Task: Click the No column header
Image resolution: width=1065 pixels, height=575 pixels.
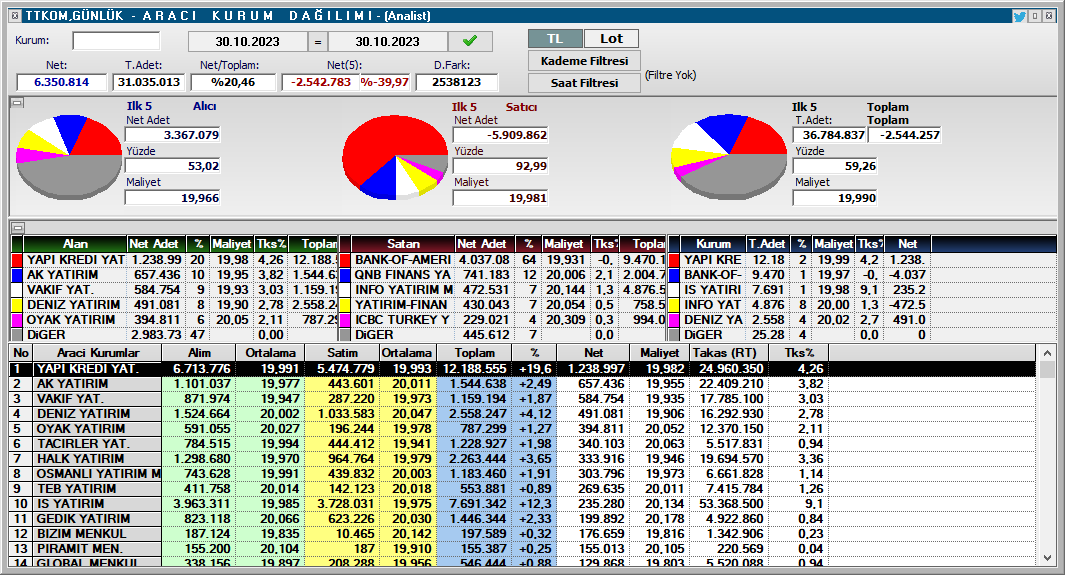Action: [x=21, y=353]
